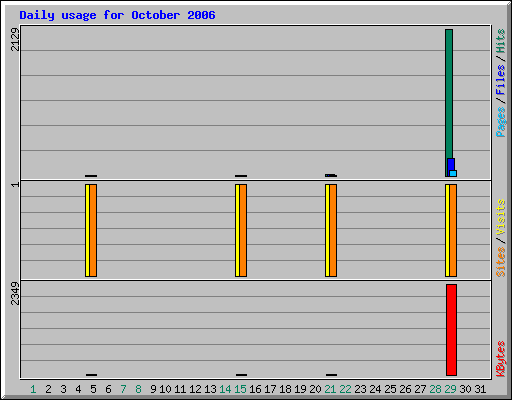Click the orange Sites bar for day 21
The width and height of the screenshot is (512, 400).
(x=333, y=230)
